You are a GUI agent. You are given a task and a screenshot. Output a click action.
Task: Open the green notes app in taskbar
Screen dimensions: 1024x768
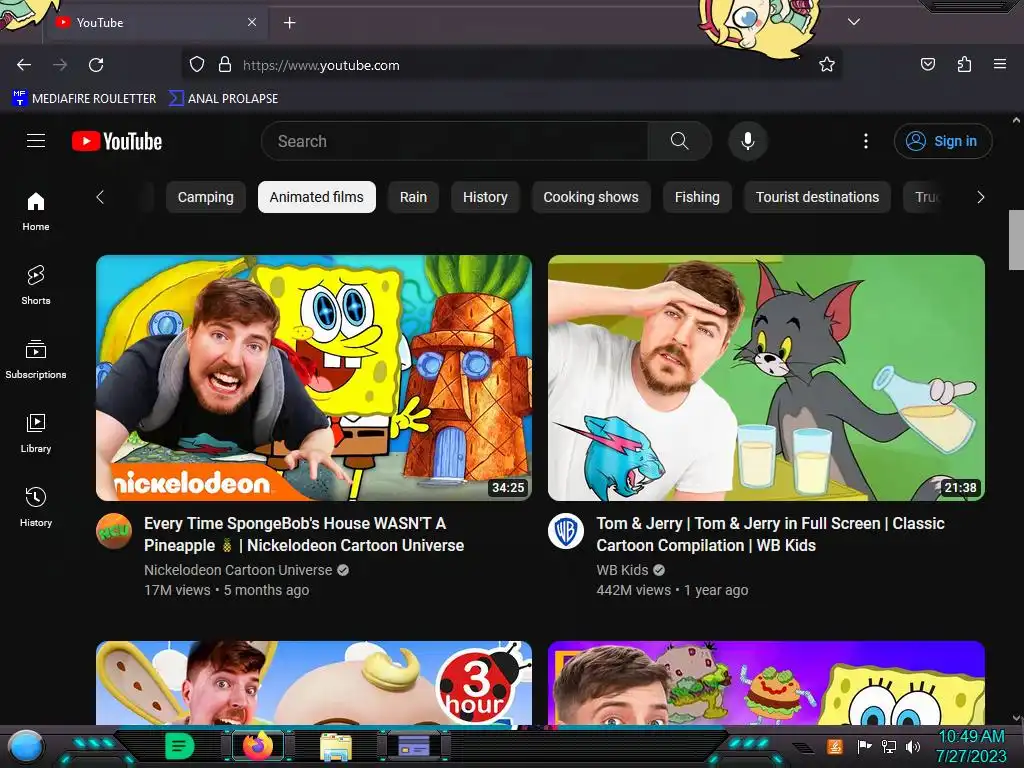point(179,746)
